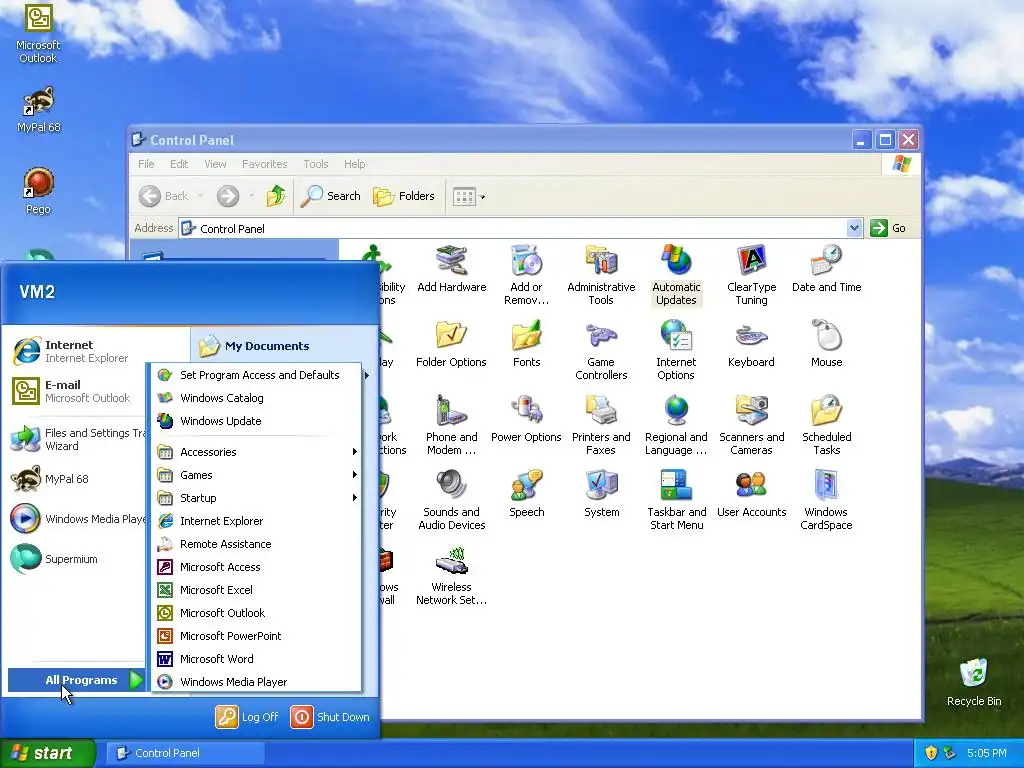Screen dimensions: 1024x768
Task: Open Add Hardware in Control Panel
Action: pyautogui.click(x=451, y=269)
